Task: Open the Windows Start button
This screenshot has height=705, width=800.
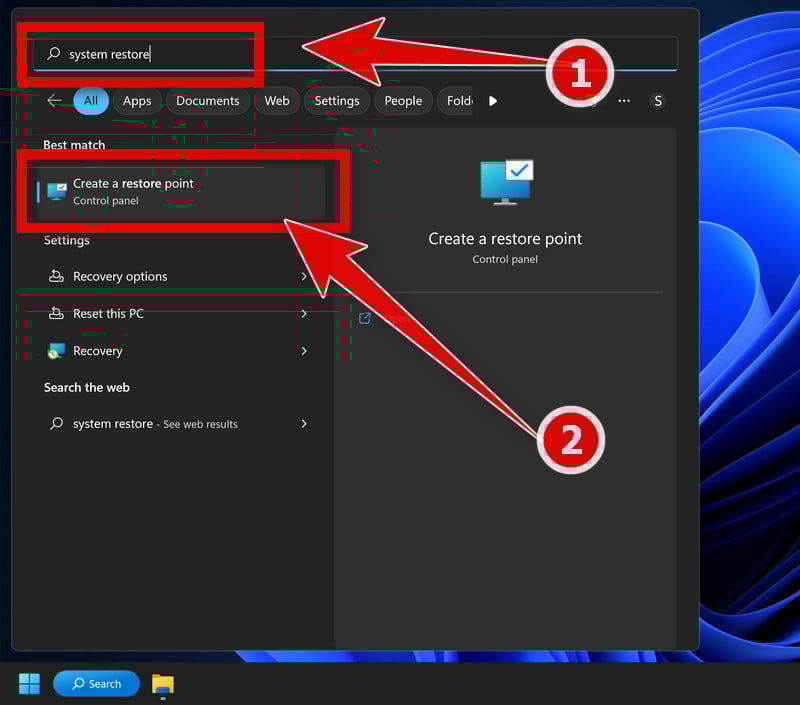Action: 29,684
